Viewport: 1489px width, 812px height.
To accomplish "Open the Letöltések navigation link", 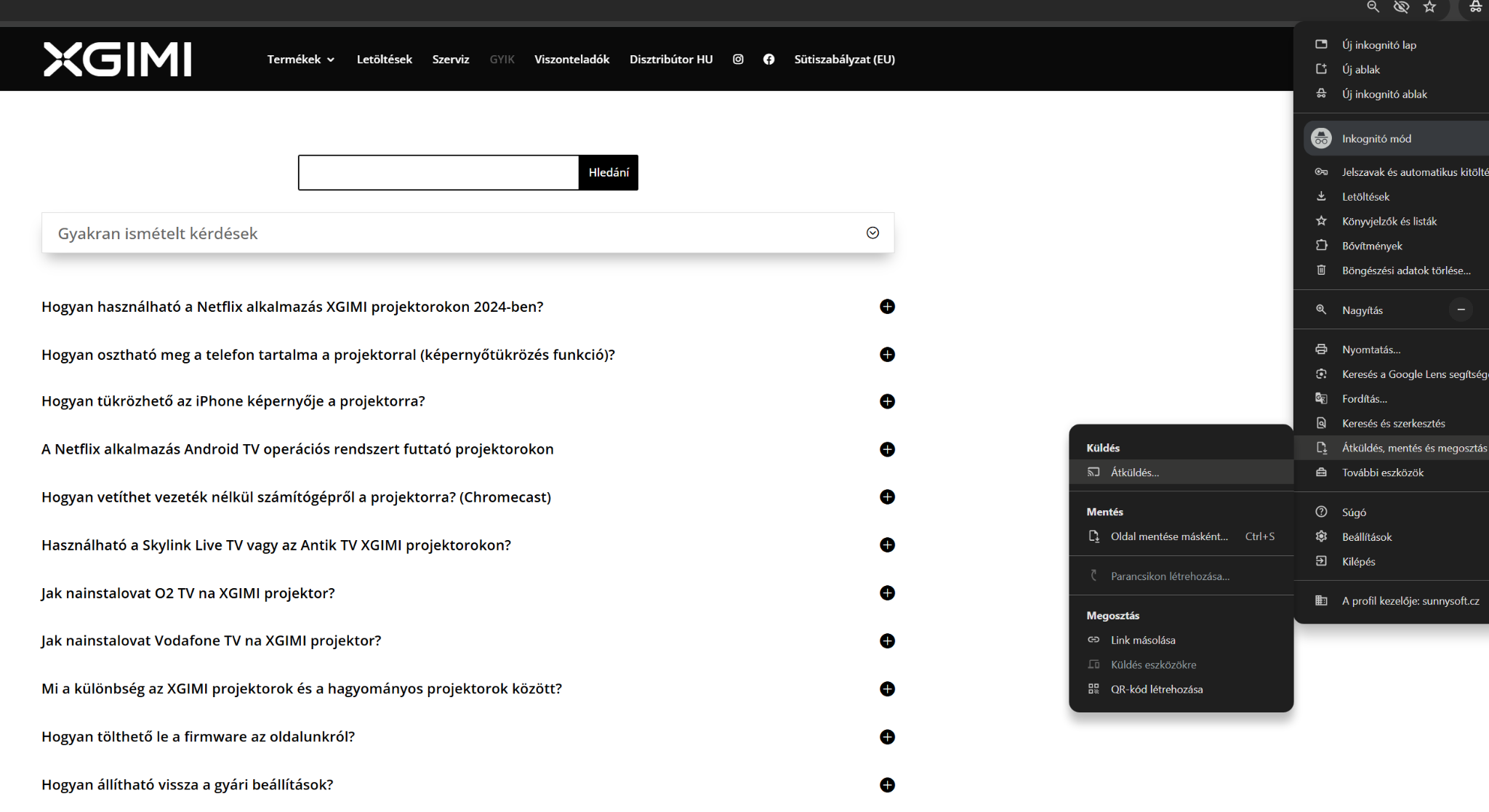I will 384,60.
